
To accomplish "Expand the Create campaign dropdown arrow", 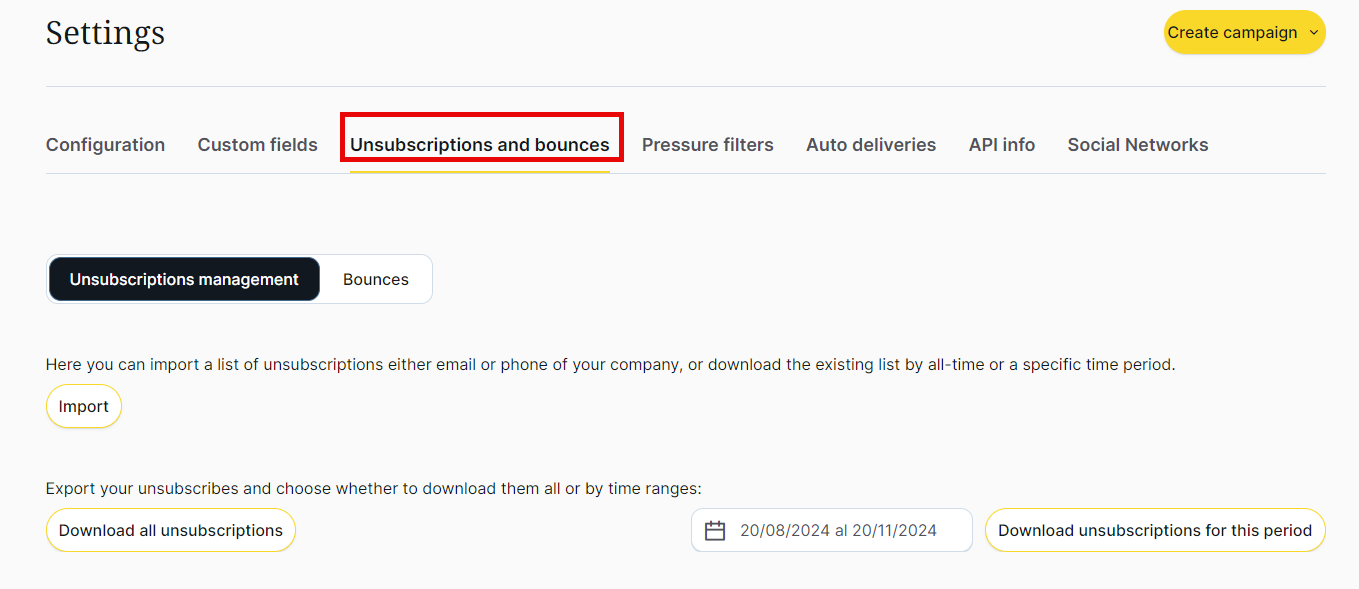I will coord(1313,33).
